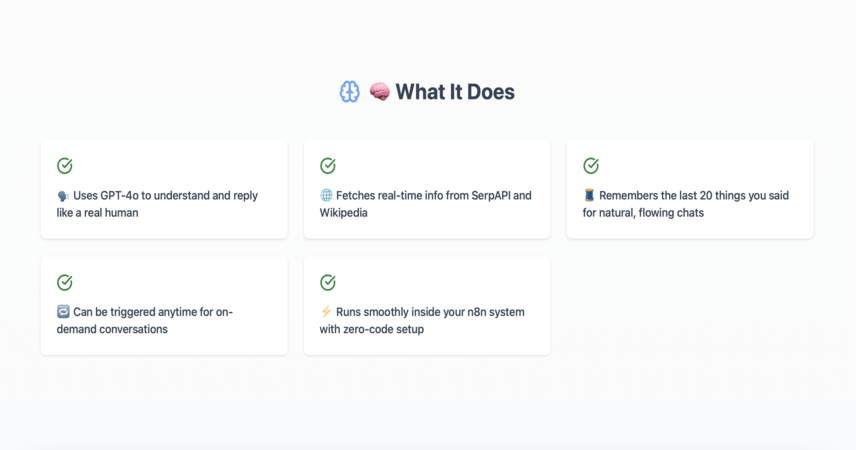
Task: Click the blue outlined brain icon
Action: tap(349, 92)
